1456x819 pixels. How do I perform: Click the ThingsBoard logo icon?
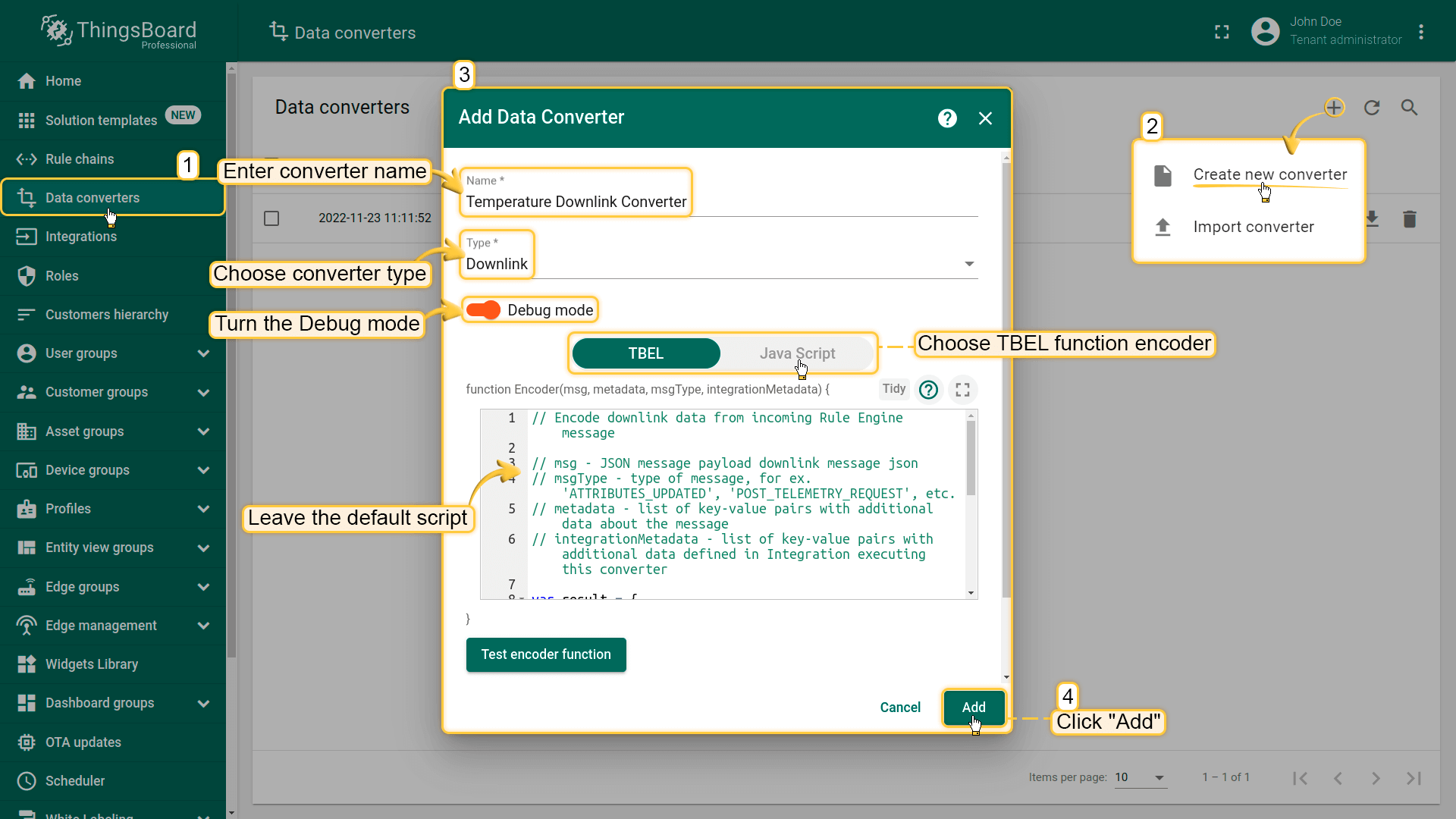point(55,32)
